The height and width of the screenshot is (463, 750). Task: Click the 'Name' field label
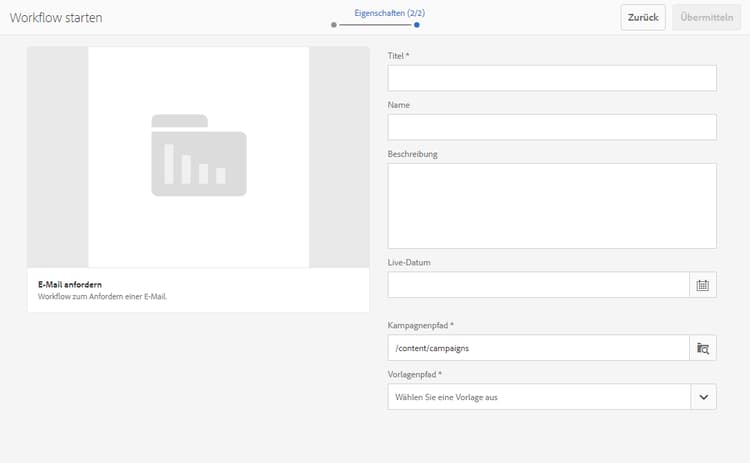click(x=398, y=105)
